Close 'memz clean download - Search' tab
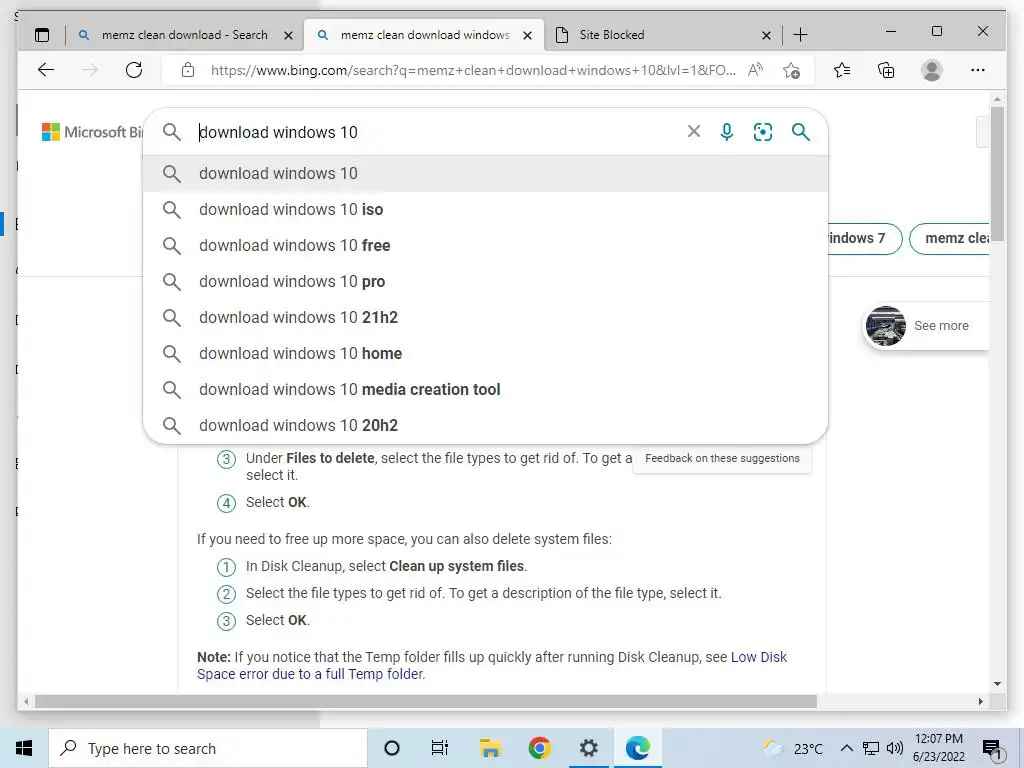The height and width of the screenshot is (768, 1024). [x=288, y=35]
